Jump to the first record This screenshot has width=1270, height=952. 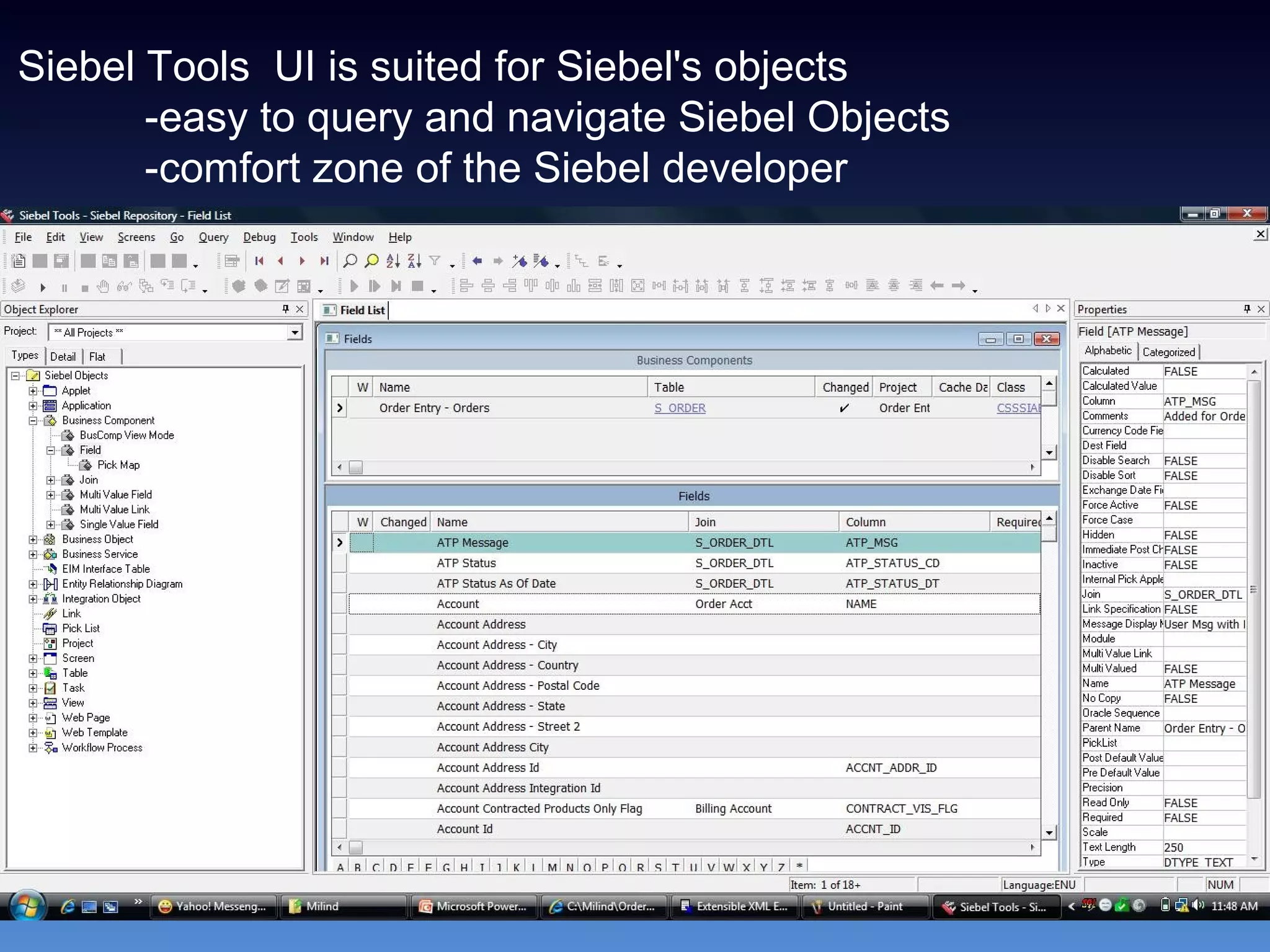[x=259, y=261]
